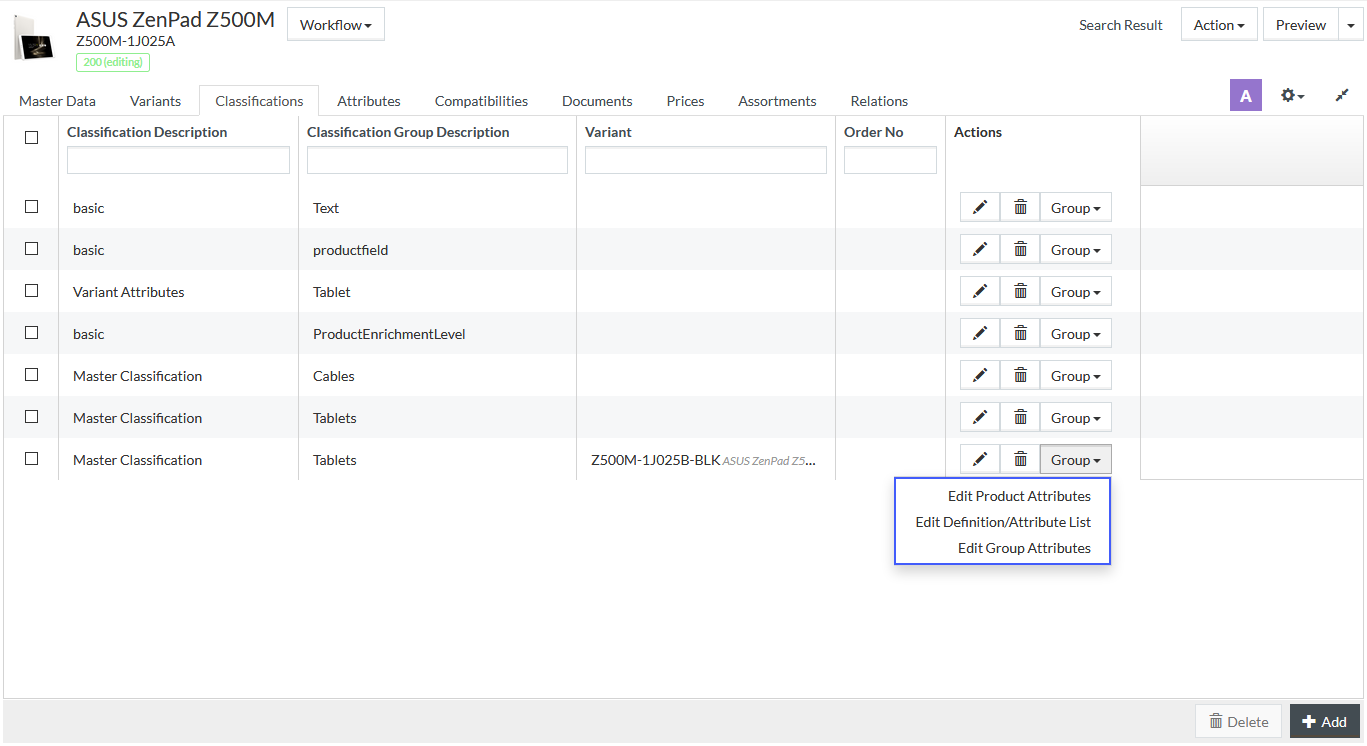Click the purple A avatar icon
The height and width of the screenshot is (746, 1367).
click(x=1246, y=96)
